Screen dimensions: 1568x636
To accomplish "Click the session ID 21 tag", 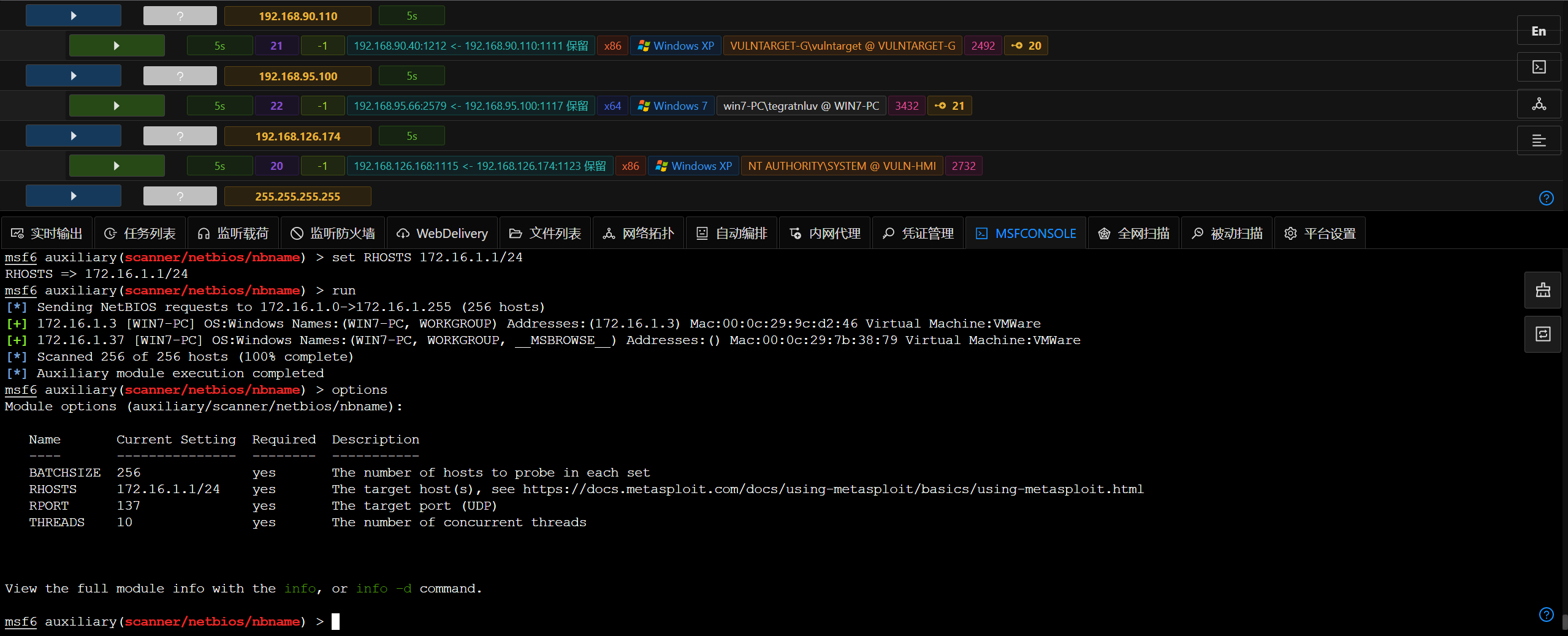I will (x=276, y=46).
